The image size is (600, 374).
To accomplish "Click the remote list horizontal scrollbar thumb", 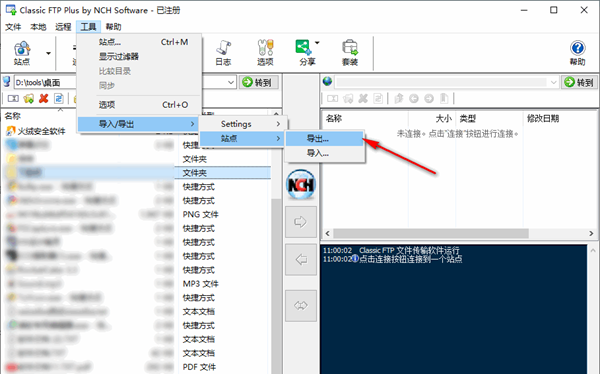I will click(x=431, y=233).
